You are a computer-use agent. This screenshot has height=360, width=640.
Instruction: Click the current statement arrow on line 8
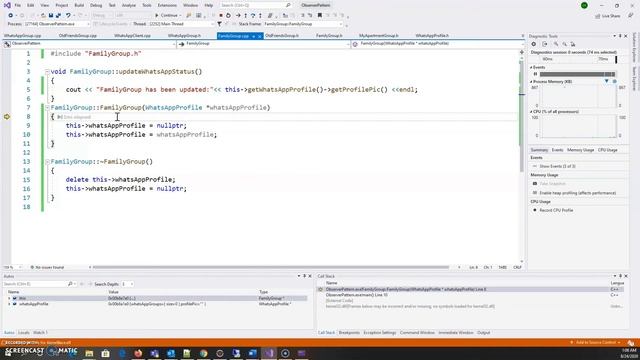pos(7,117)
